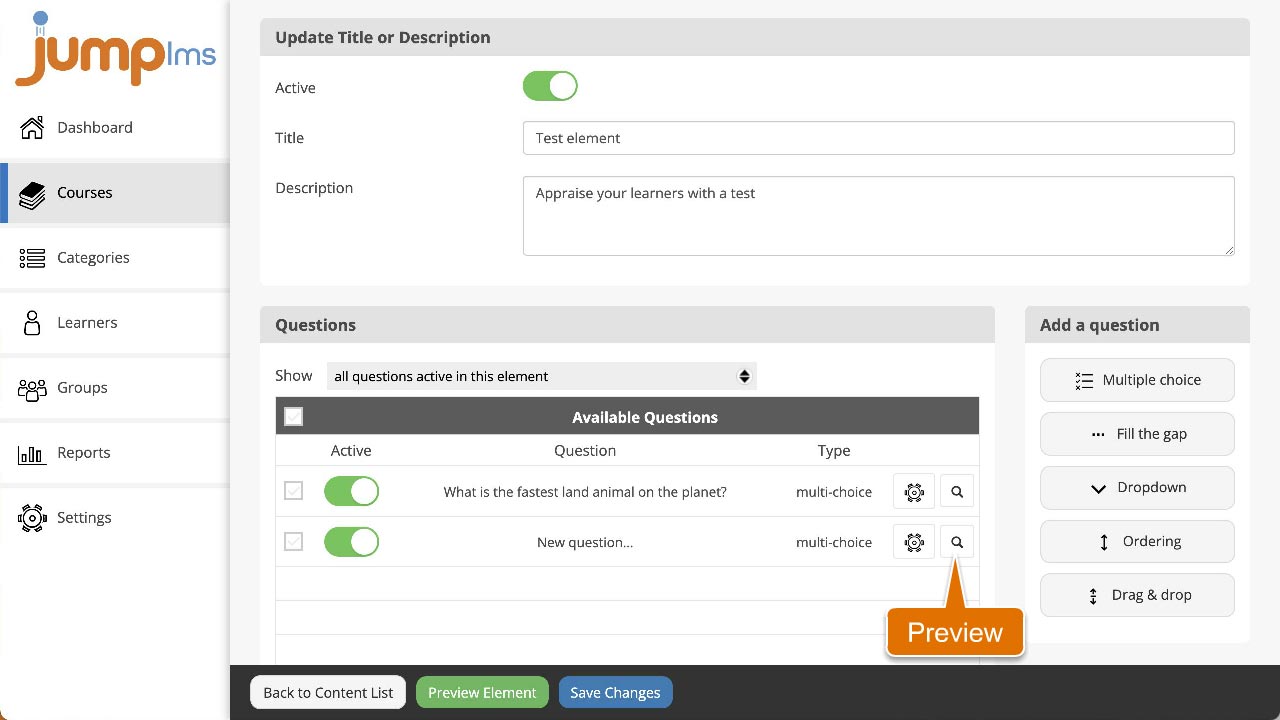This screenshot has width=1280, height=720.
Task: Click the Reports bar chart icon
Action: click(32, 454)
